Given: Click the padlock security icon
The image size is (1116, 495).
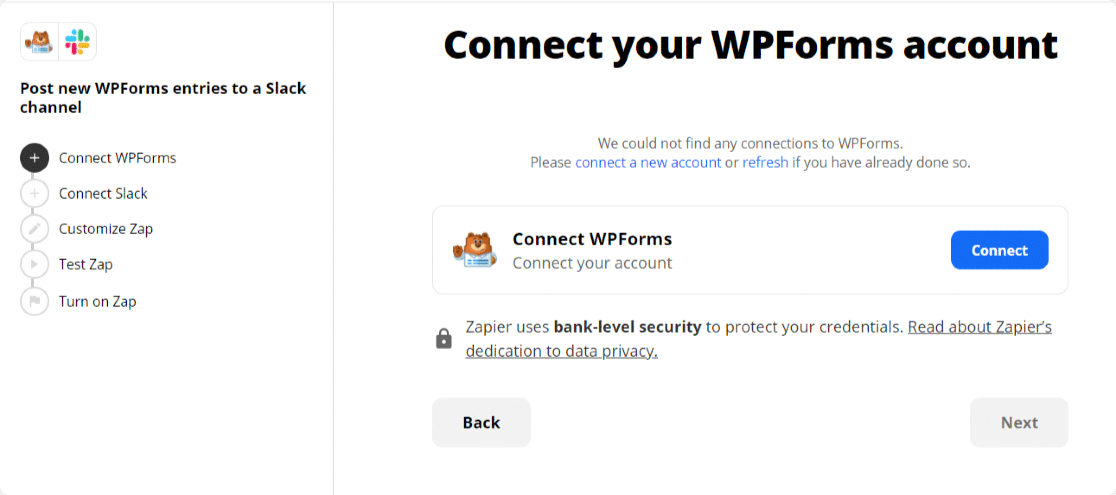Looking at the screenshot, I should pyautogui.click(x=444, y=339).
